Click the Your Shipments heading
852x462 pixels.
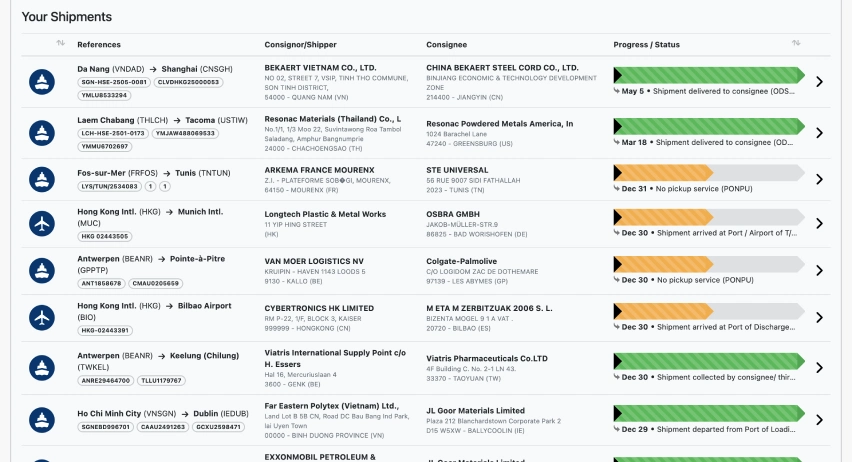(67, 17)
